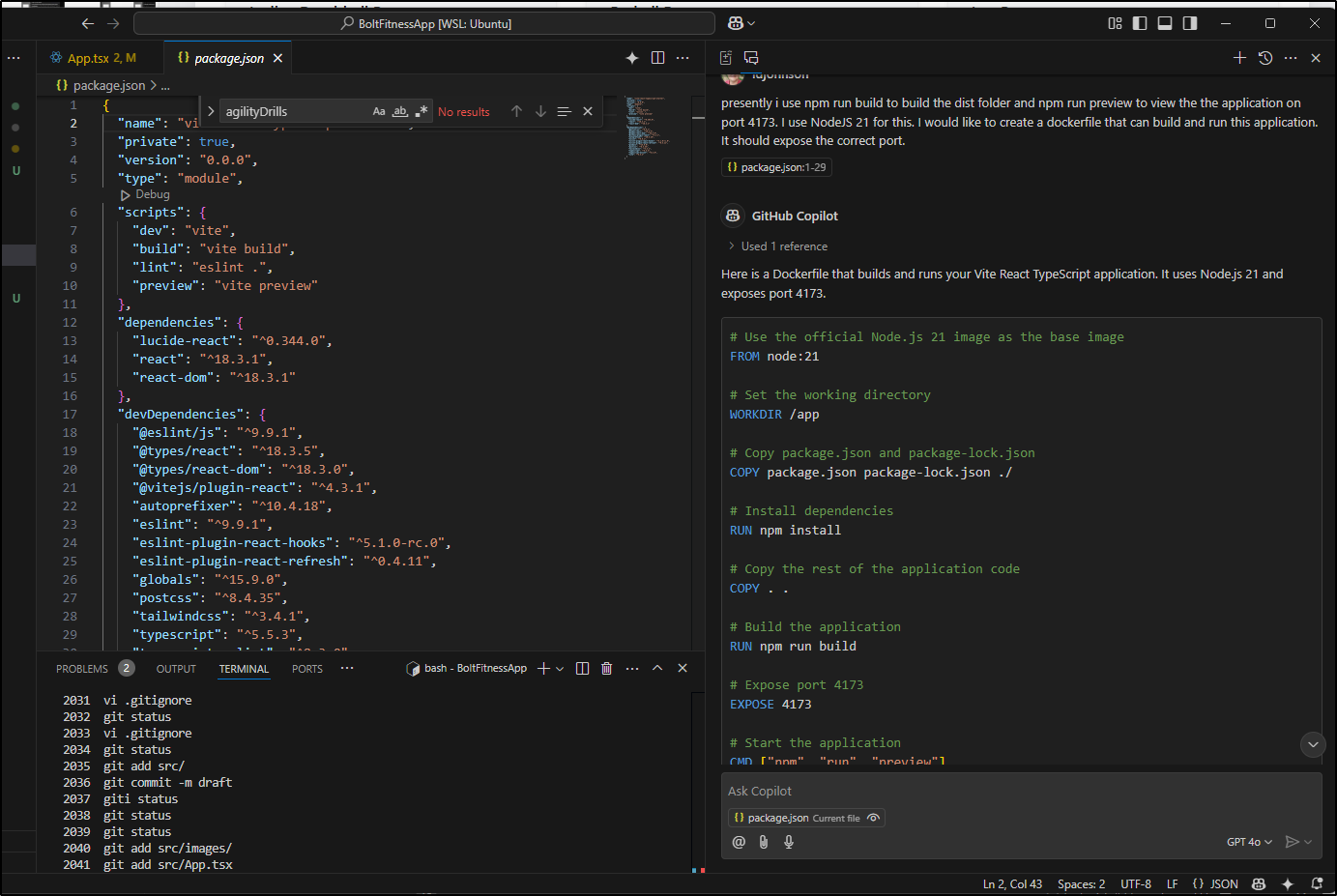Image resolution: width=1337 pixels, height=896 pixels.
Task: Send the Copilot chat message
Action: tap(1292, 842)
